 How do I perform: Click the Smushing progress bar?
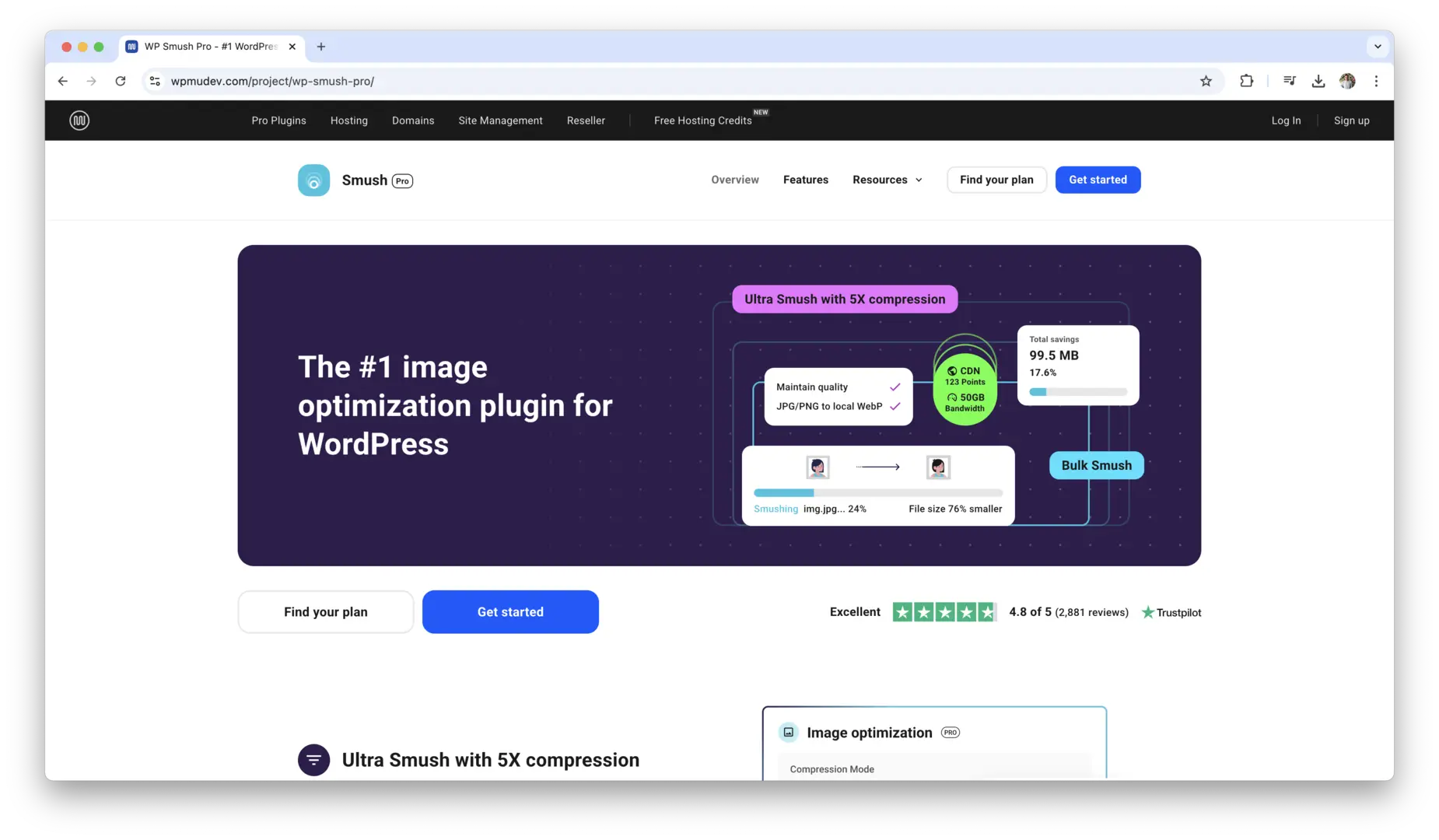877,492
